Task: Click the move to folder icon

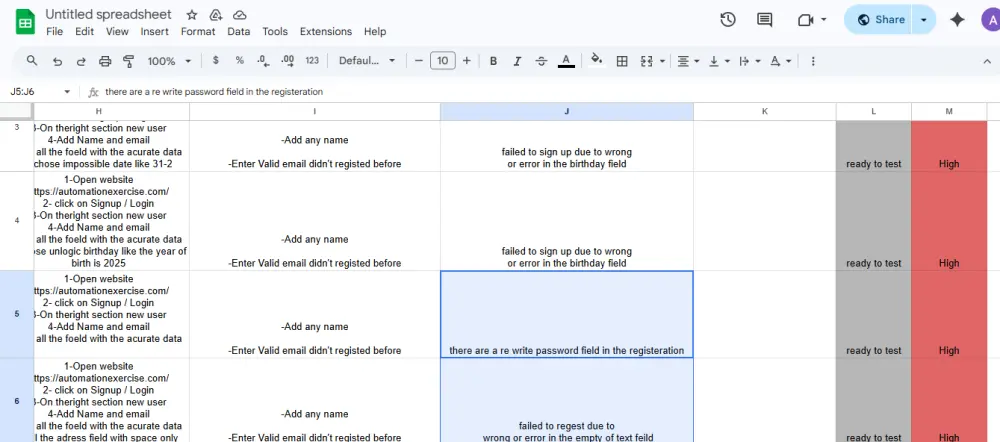Action: [216, 15]
